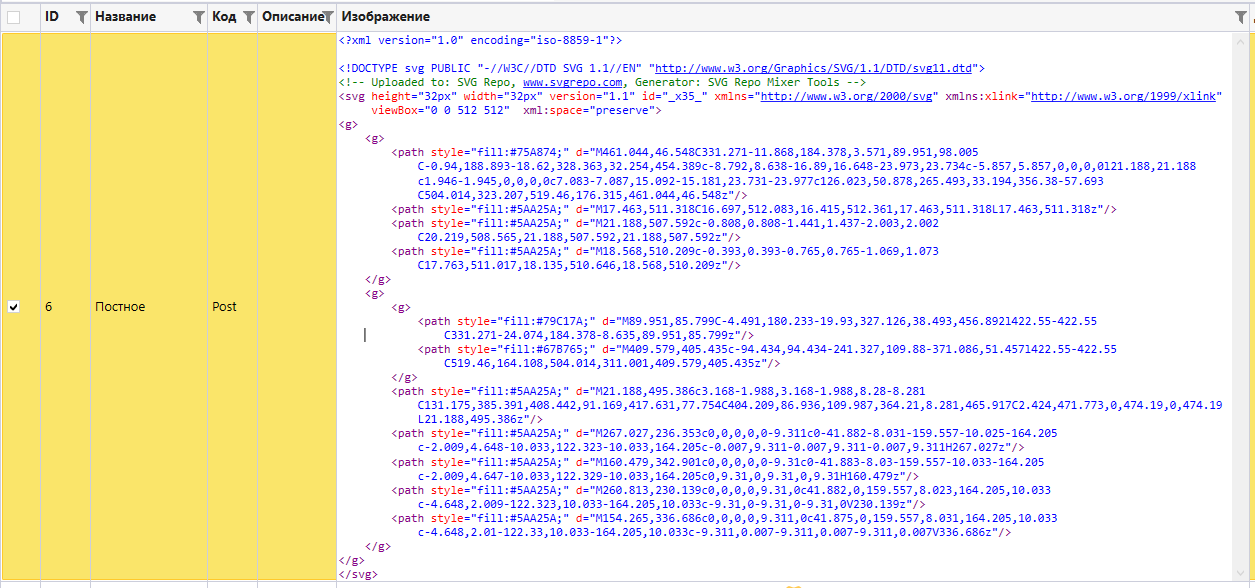The image size is (1255, 588).
Task: Sort by the Изображение column header
Action: 386,17
